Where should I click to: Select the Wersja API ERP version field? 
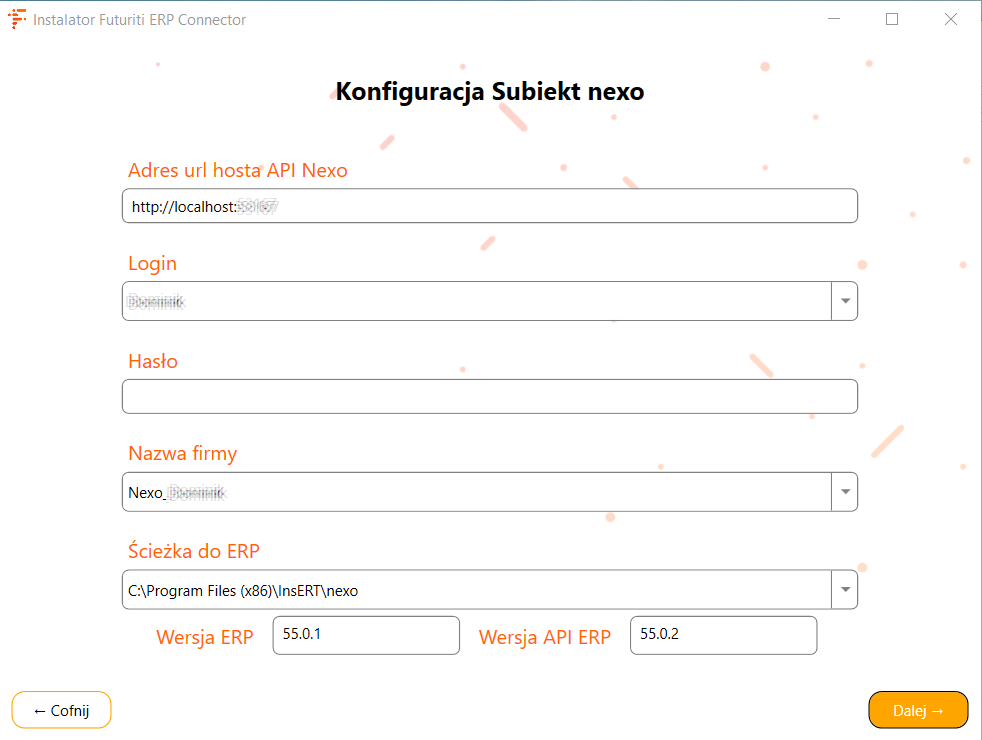coord(723,635)
